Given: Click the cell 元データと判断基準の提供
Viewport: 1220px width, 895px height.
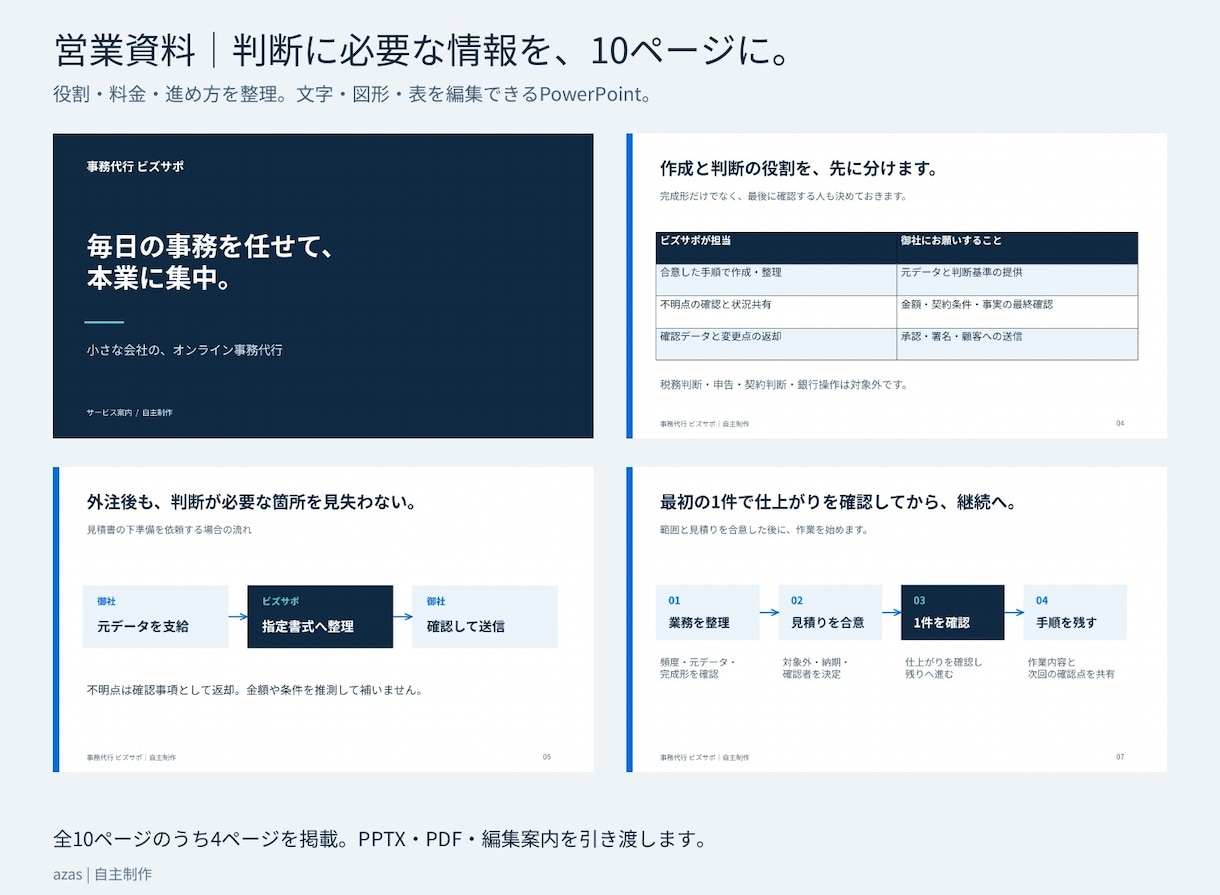Looking at the screenshot, I should click(1017, 279).
